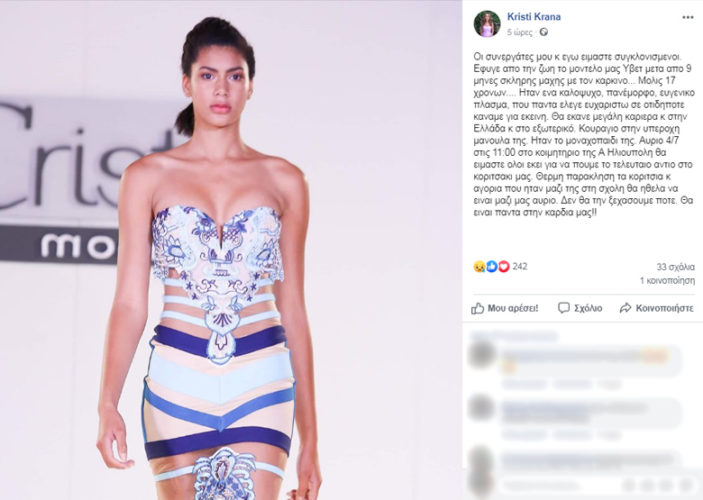View the 1 κοινοποίηση share list
This screenshot has height=500, width=703.
(667, 281)
